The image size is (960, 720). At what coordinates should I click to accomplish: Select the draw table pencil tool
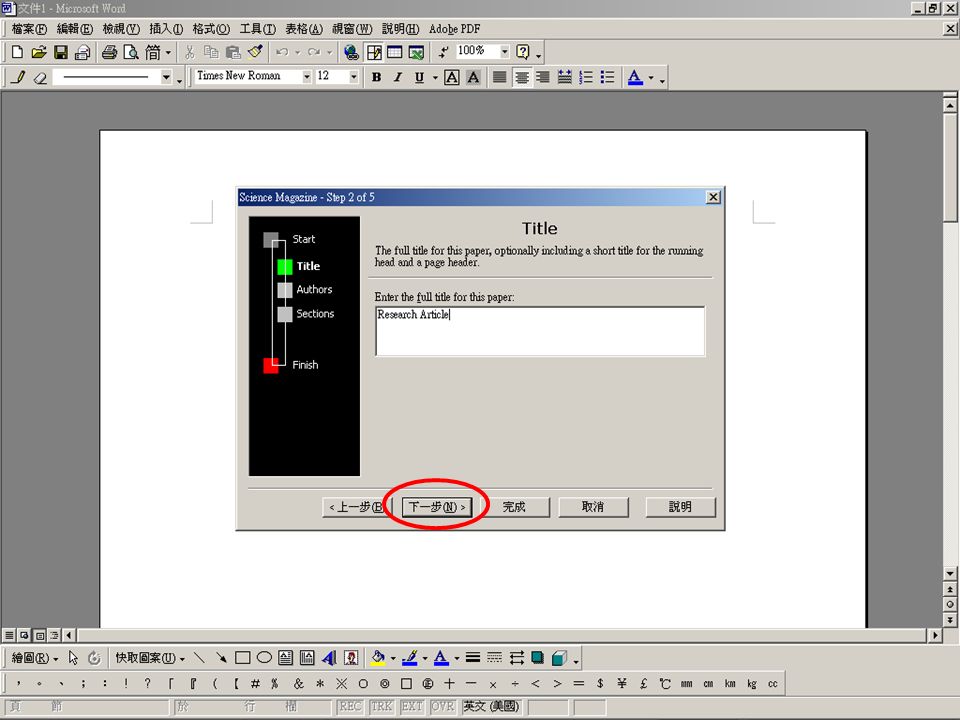click(18, 77)
